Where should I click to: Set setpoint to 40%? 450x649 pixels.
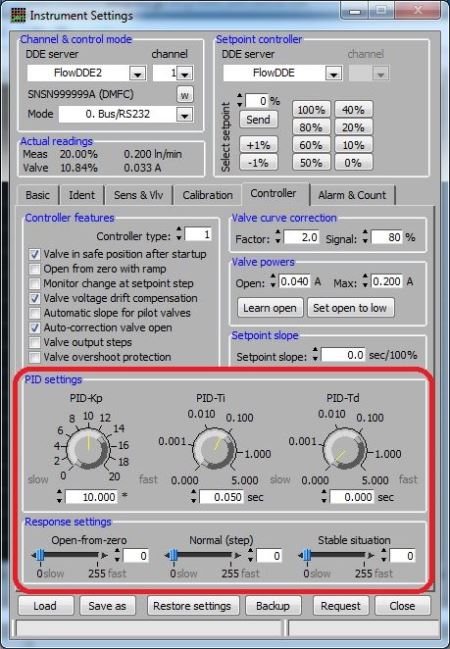click(x=353, y=110)
